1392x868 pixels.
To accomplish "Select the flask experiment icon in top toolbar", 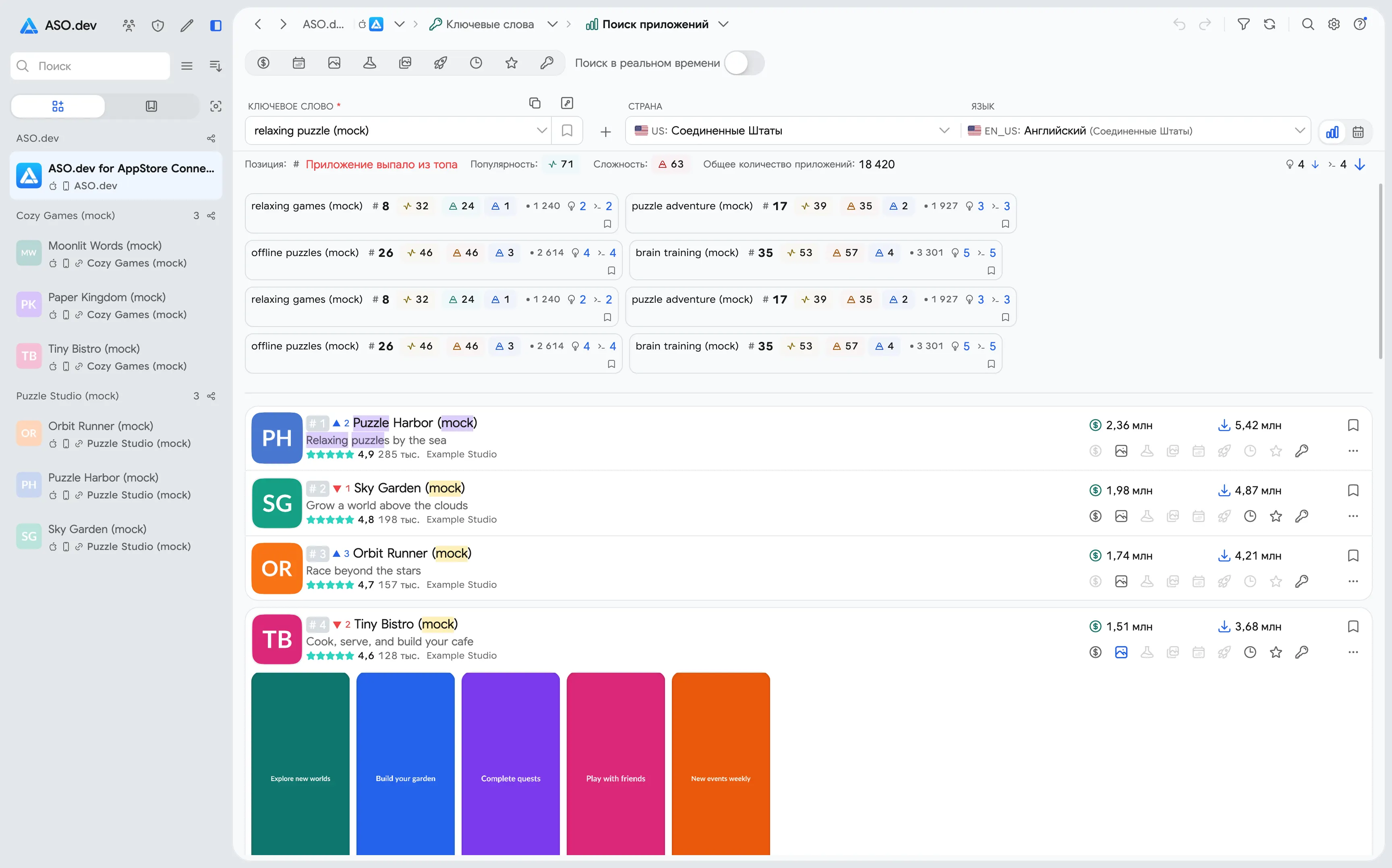I will pos(370,63).
